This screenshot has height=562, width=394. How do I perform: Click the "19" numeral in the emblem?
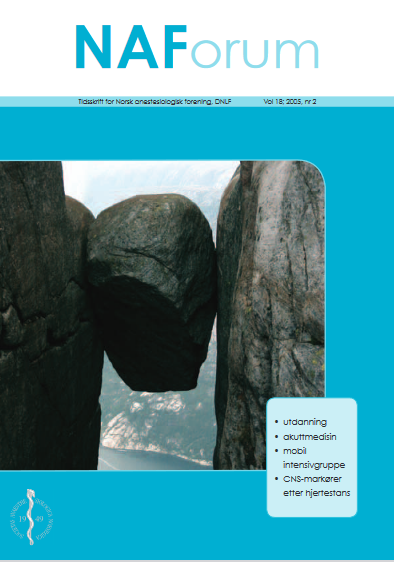tap(23, 518)
